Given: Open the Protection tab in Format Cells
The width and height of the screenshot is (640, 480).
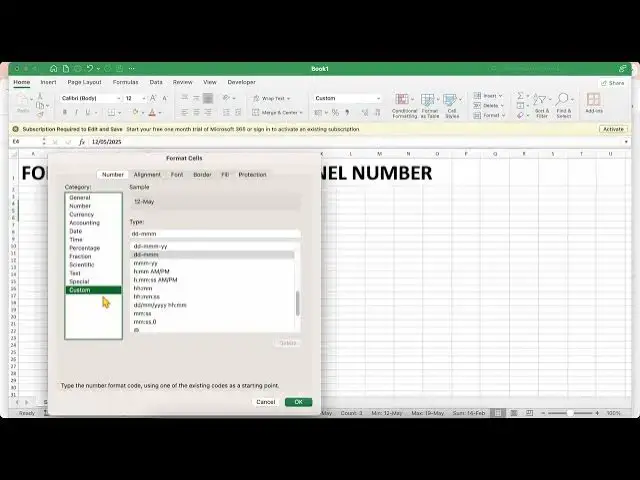Looking at the screenshot, I should [x=252, y=175].
